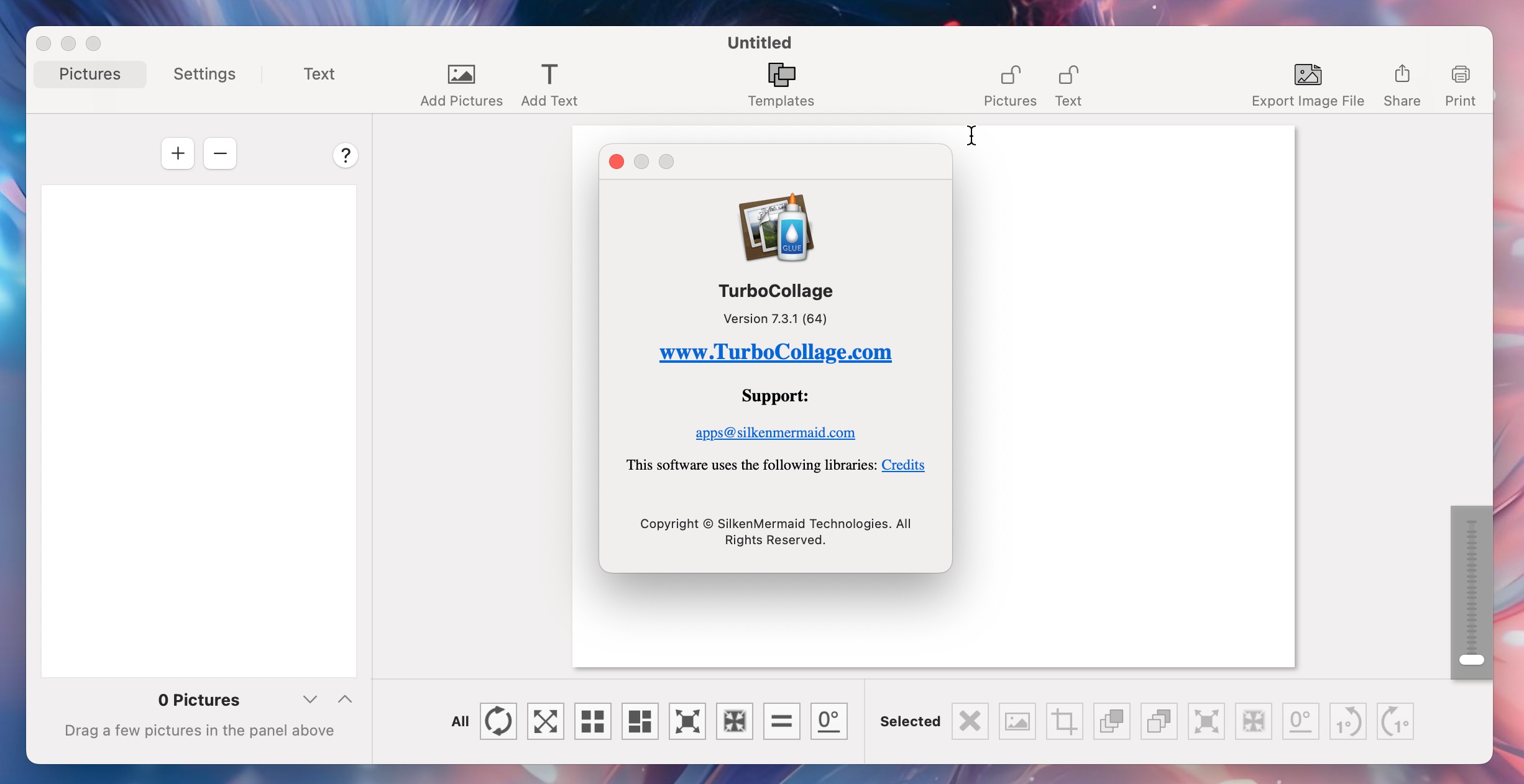Open the Templates chooser
1524x784 pixels.
(781, 75)
